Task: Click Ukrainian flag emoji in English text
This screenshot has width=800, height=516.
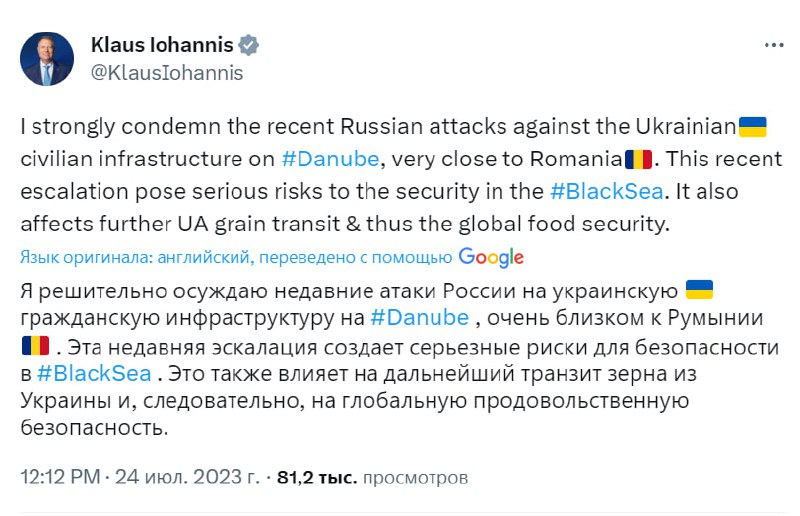Action: 752,128
